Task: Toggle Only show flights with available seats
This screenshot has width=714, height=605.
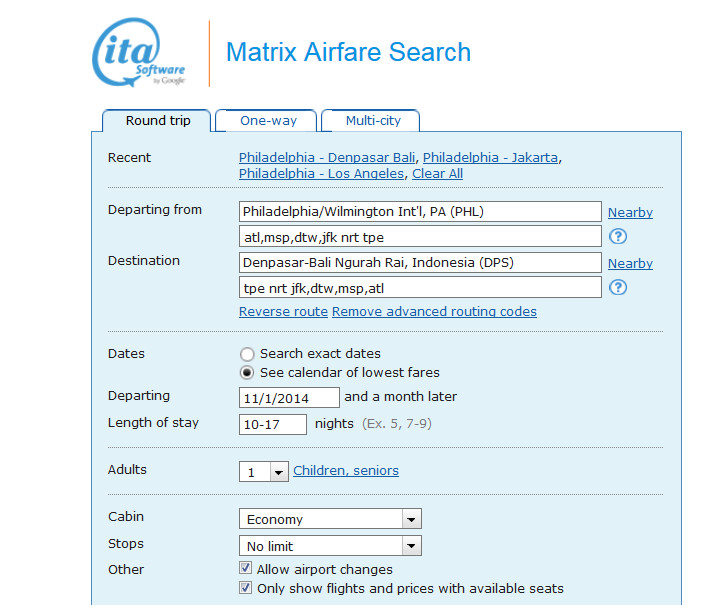Action: [x=245, y=587]
